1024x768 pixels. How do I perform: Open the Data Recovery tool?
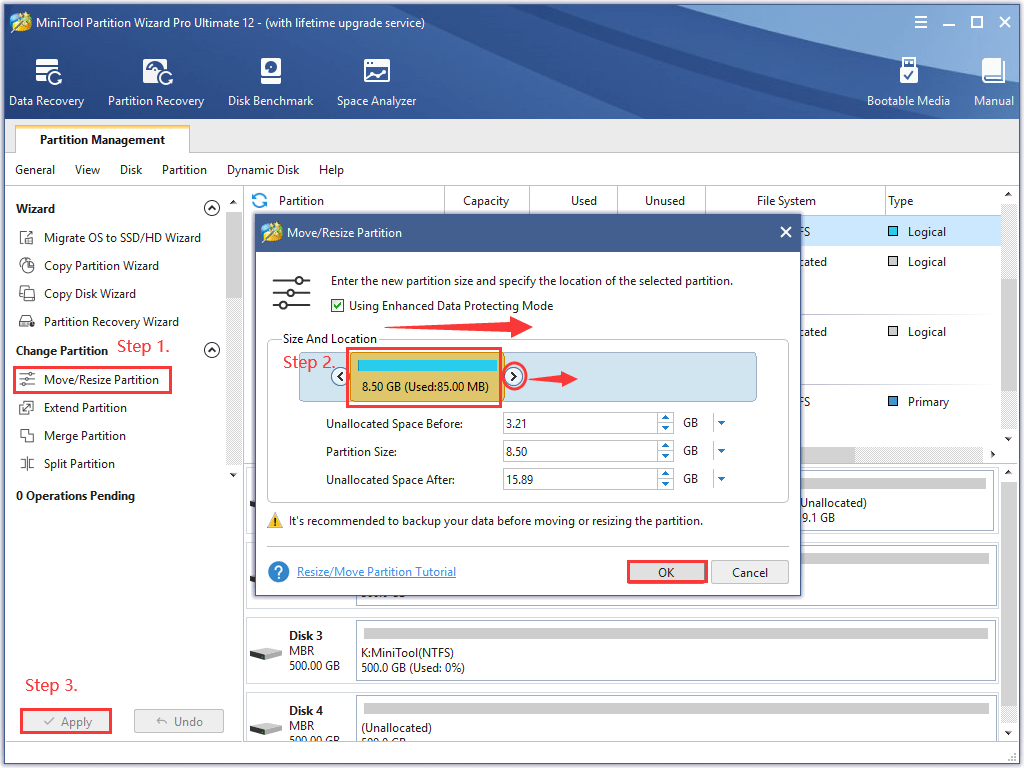pos(46,80)
